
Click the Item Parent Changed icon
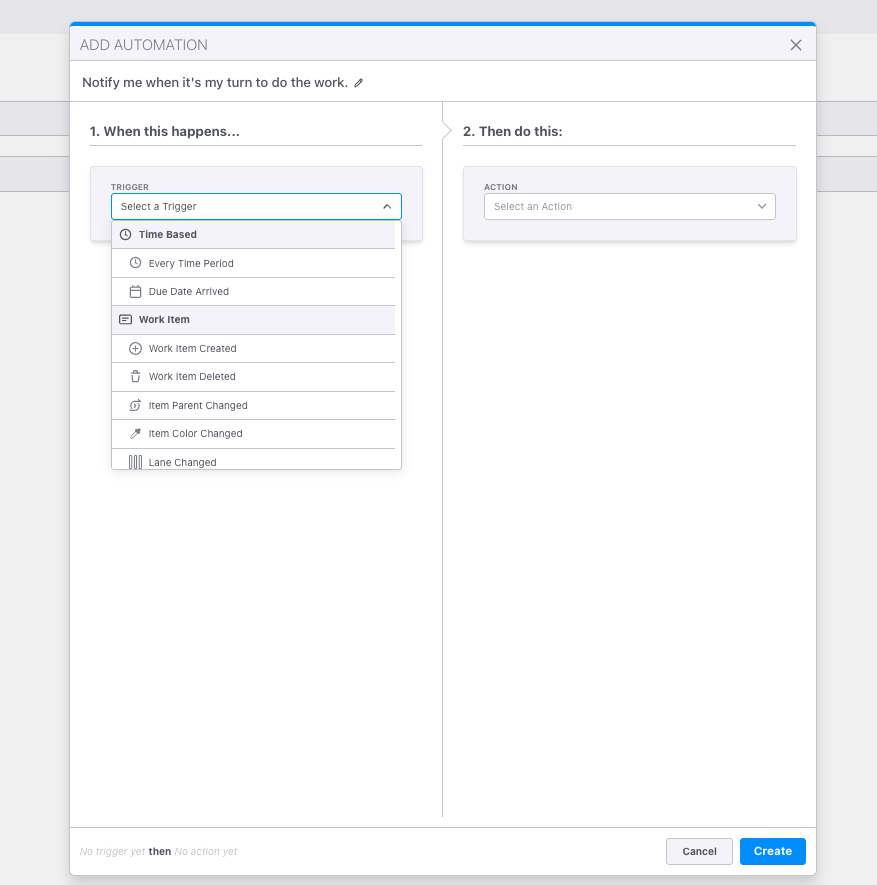136,406
